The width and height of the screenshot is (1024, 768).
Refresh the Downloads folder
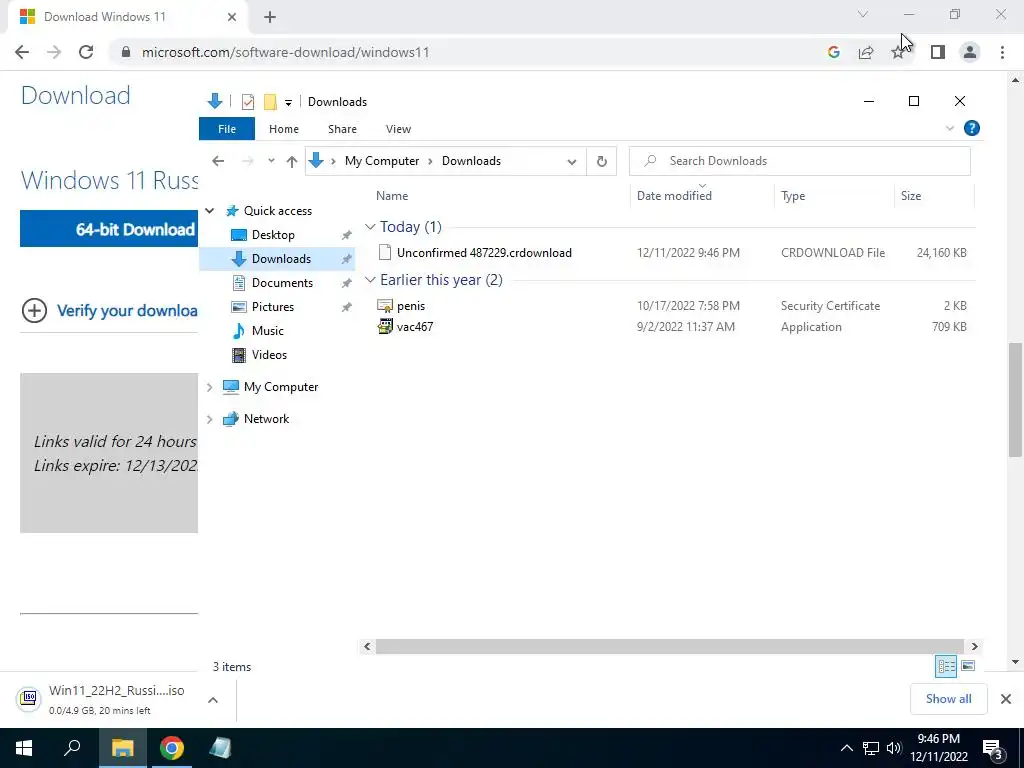[601, 161]
